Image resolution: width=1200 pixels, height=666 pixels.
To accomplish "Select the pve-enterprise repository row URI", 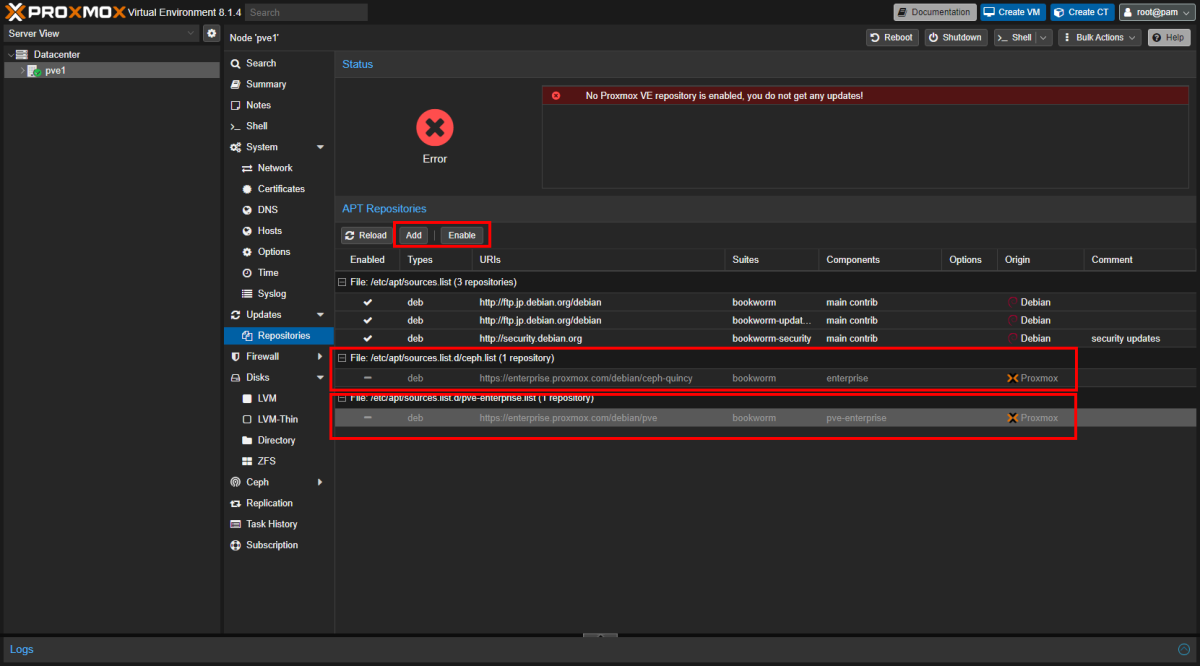I will click(568, 418).
